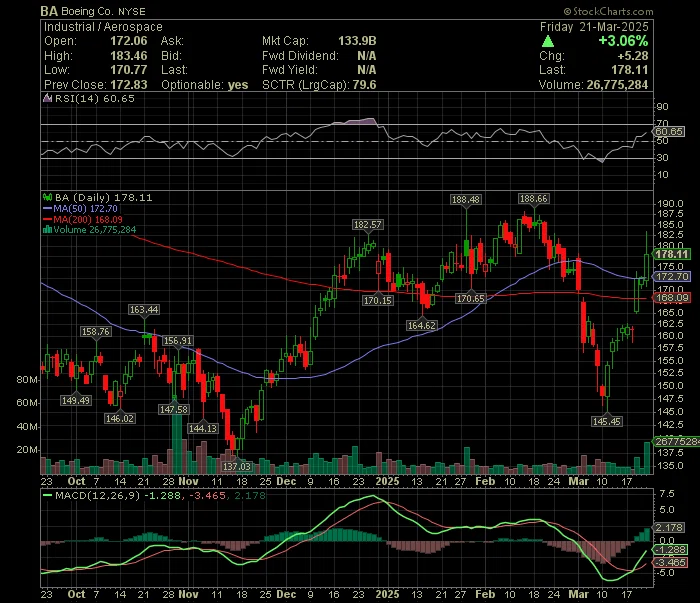Click the RSI indicator icon beside RSI(14)
Viewport: 700px width, 603px height.
(x=47, y=98)
